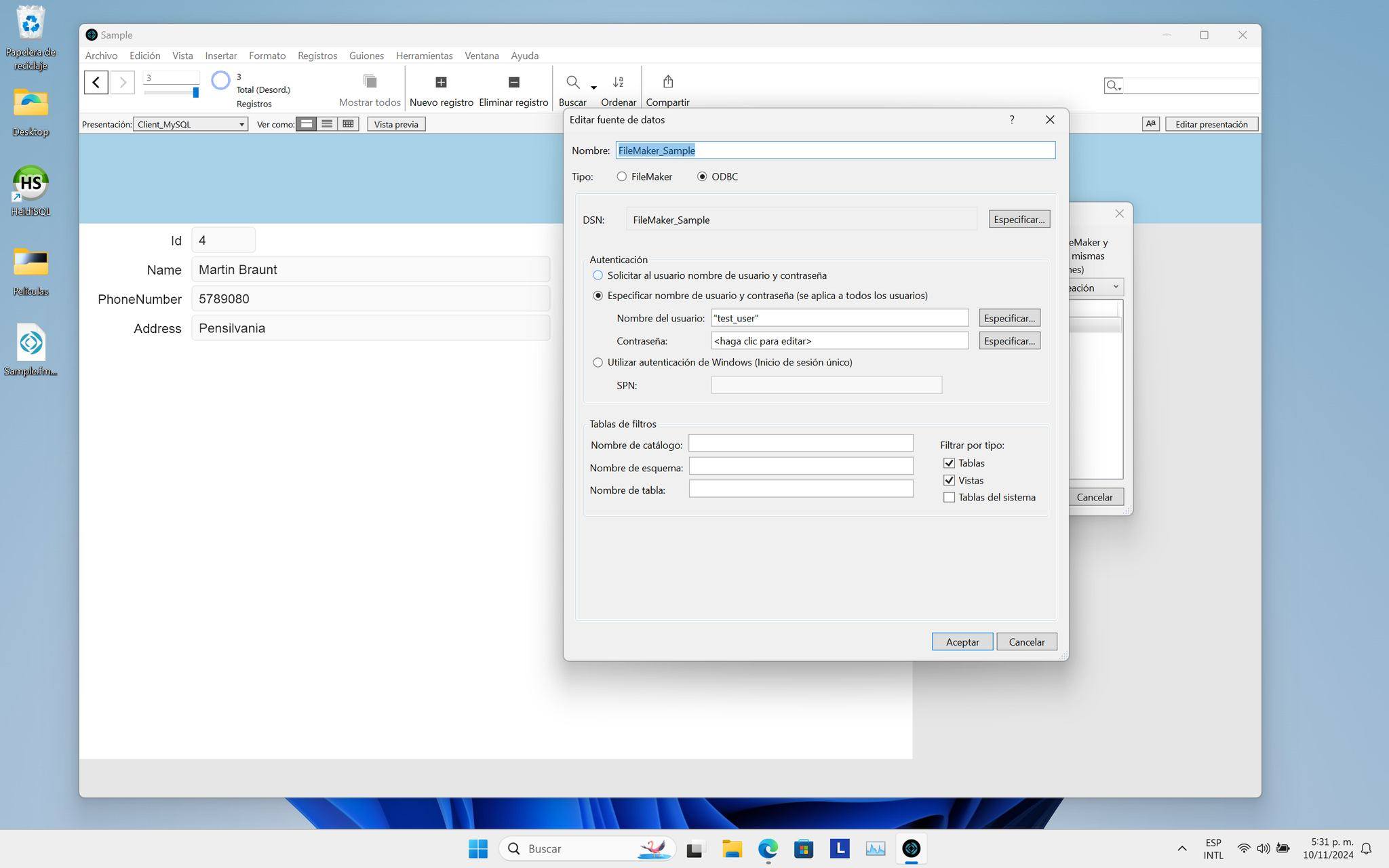Viewport: 1389px width, 868px height.
Task: Start a search with Buscar magnifier
Action: [x=572, y=82]
